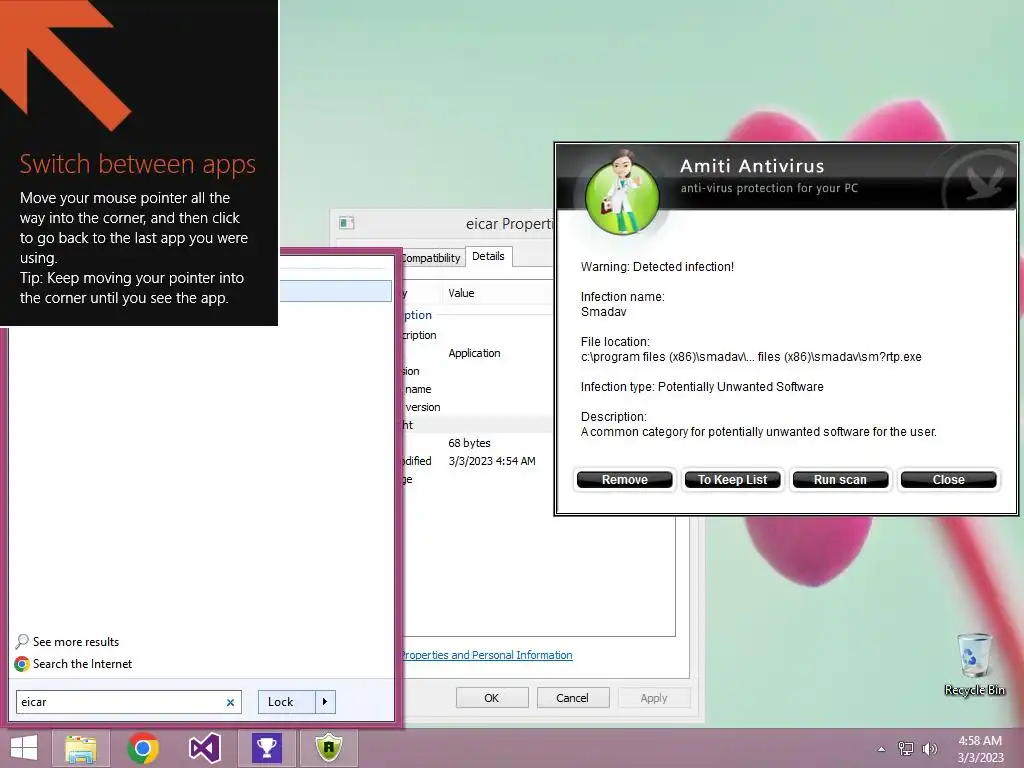Open the Windows Start button
The image size is (1024, 768).
pyautogui.click(x=25, y=748)
